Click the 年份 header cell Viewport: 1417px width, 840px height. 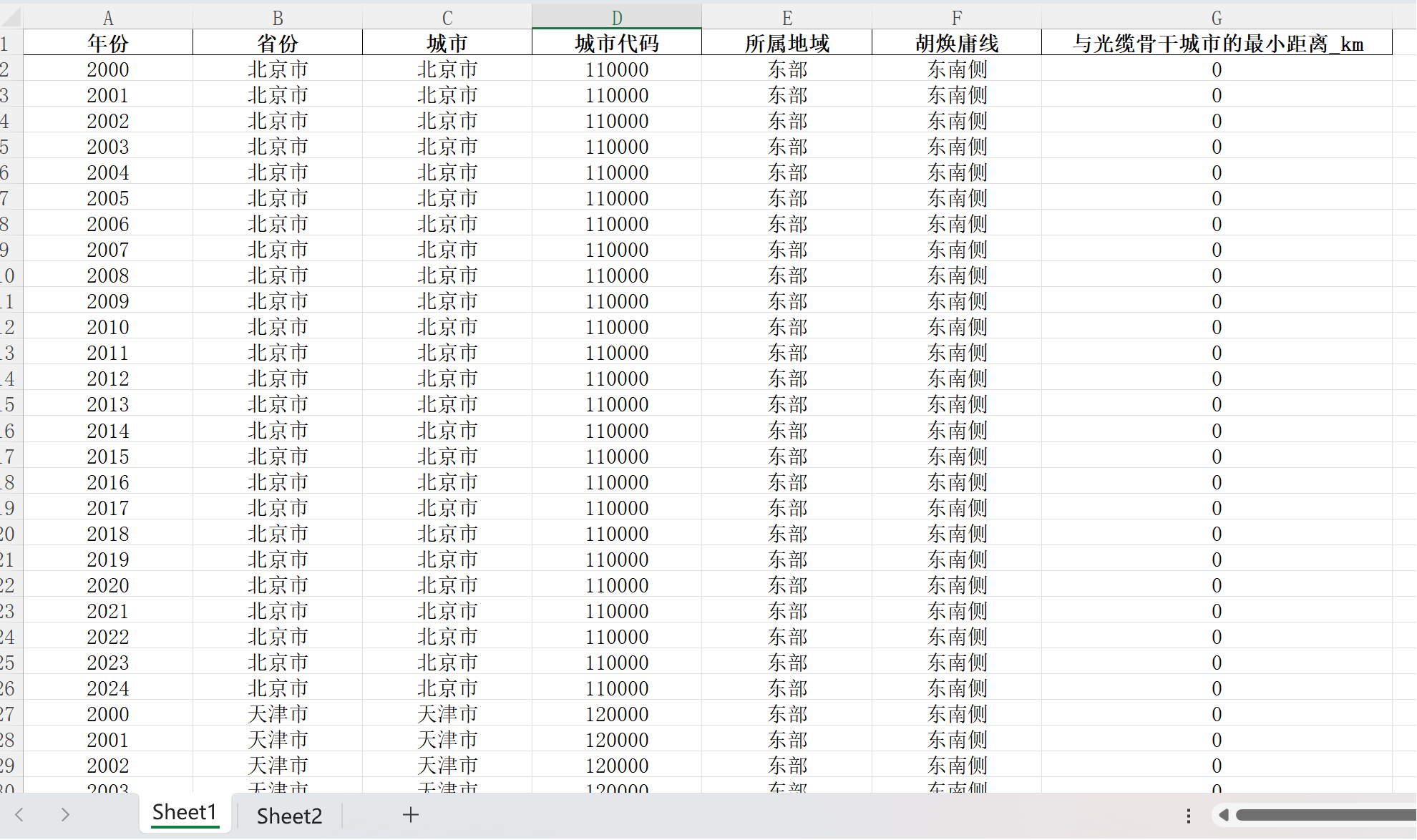(108, 44)
